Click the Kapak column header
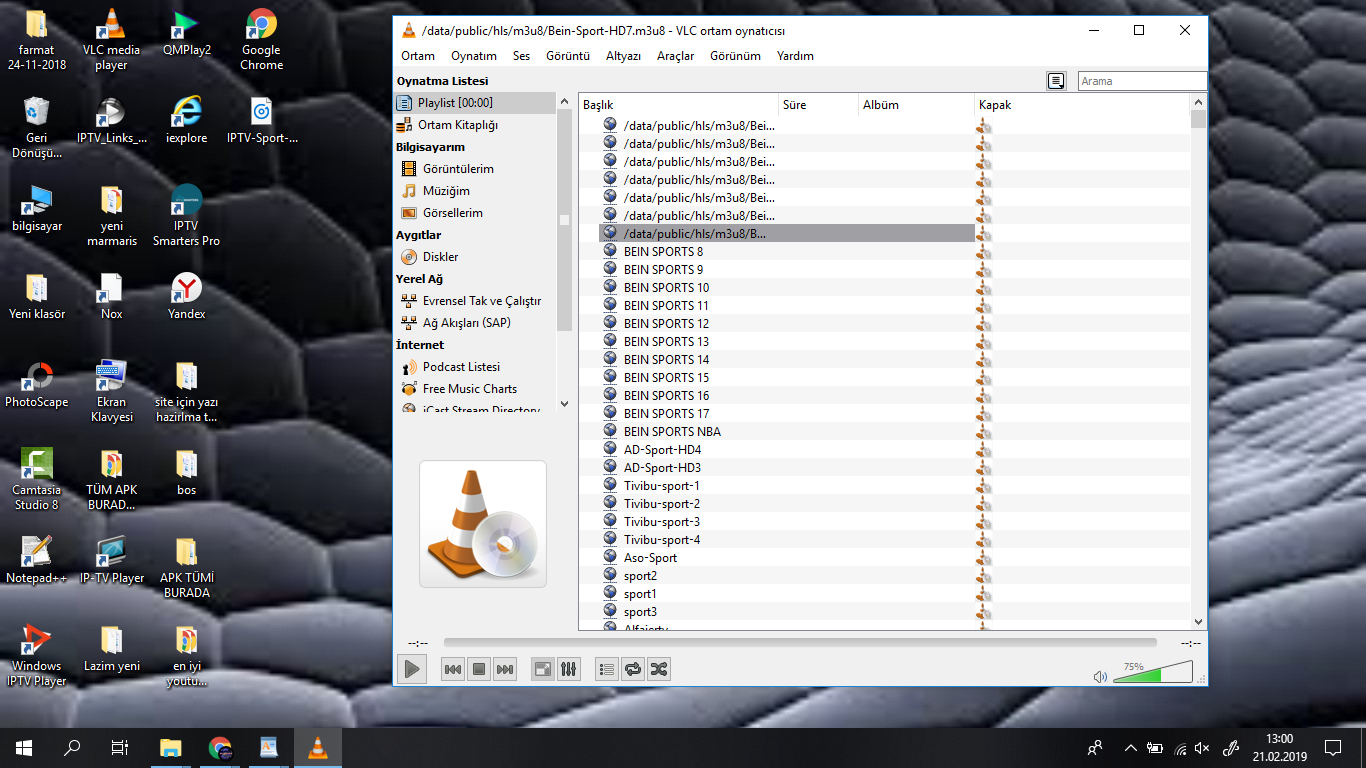 click(x=1082, y=104)
